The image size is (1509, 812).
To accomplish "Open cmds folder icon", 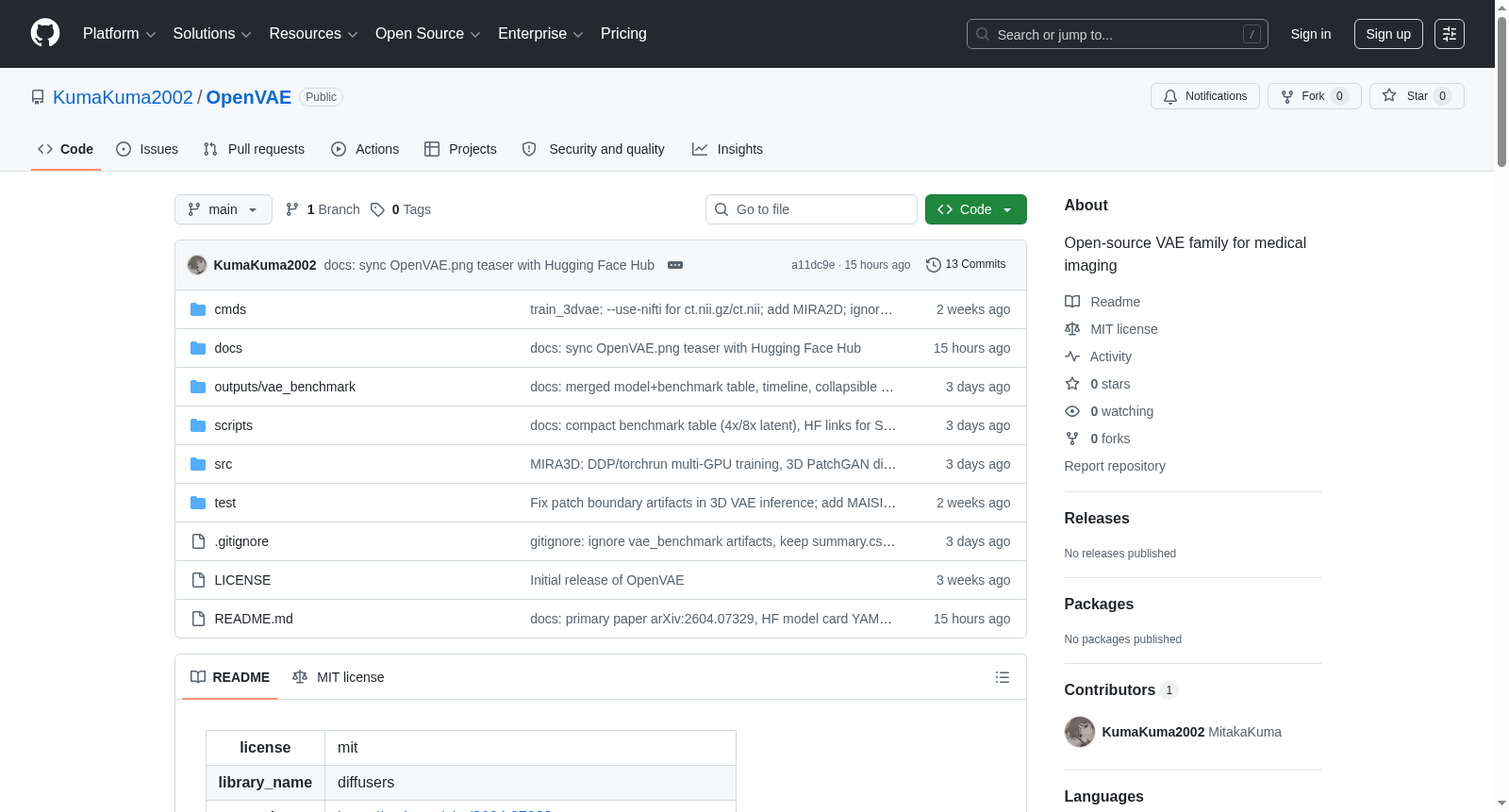I will (198, 309).
